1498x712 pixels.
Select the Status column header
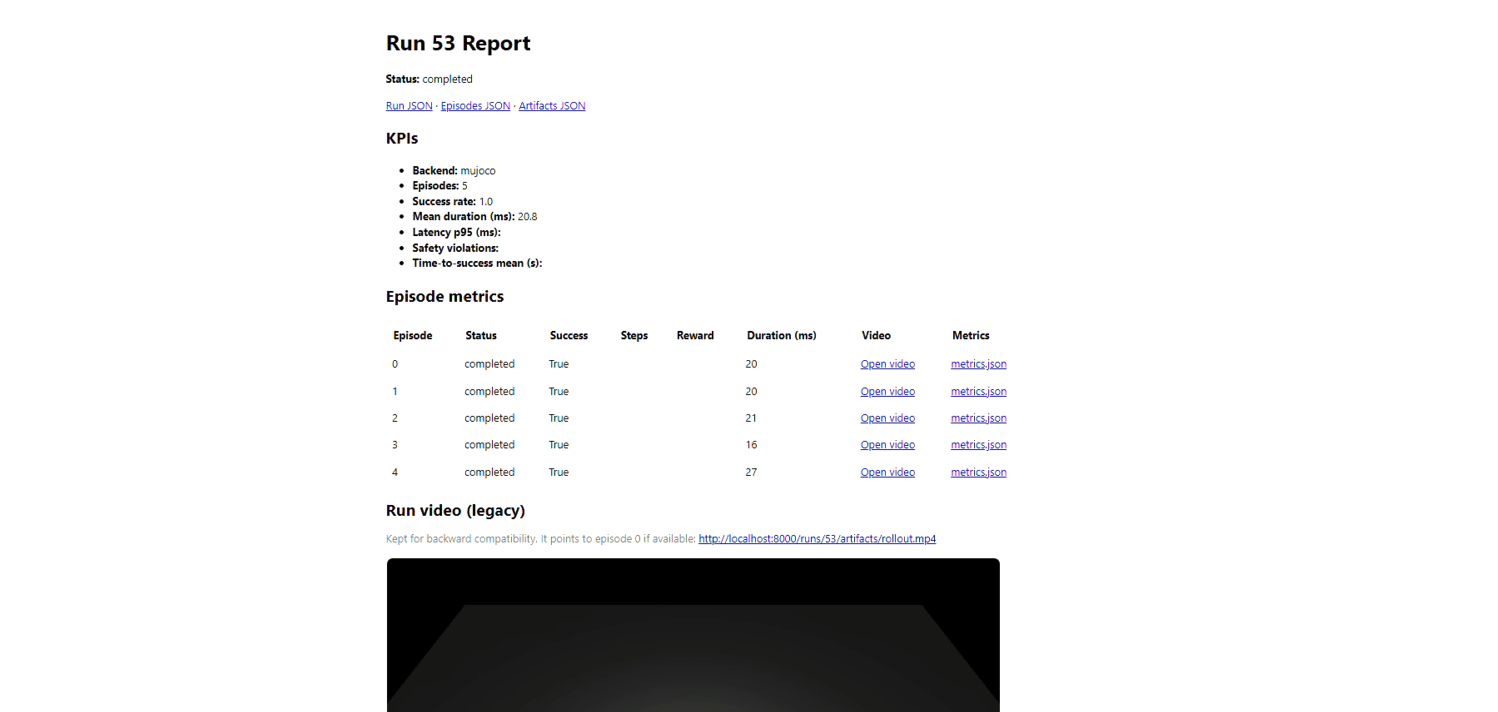pos(481,335)
